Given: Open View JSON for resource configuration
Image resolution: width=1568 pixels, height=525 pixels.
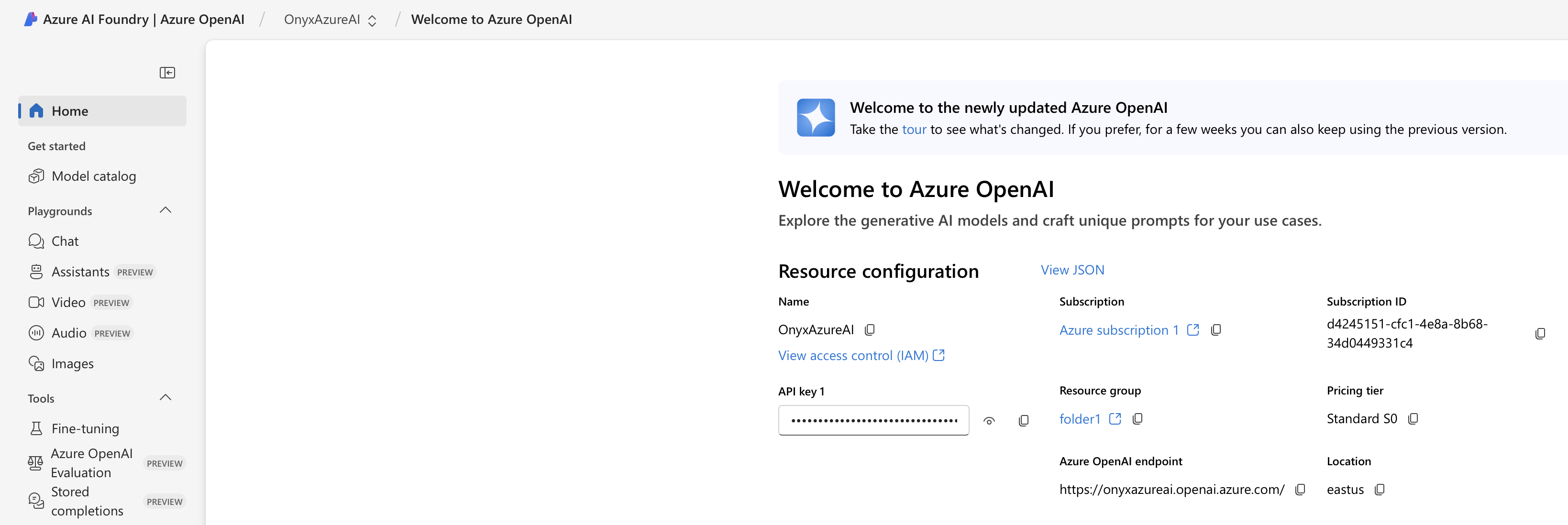Looking at the screenshot, I should click(1072, 270).
